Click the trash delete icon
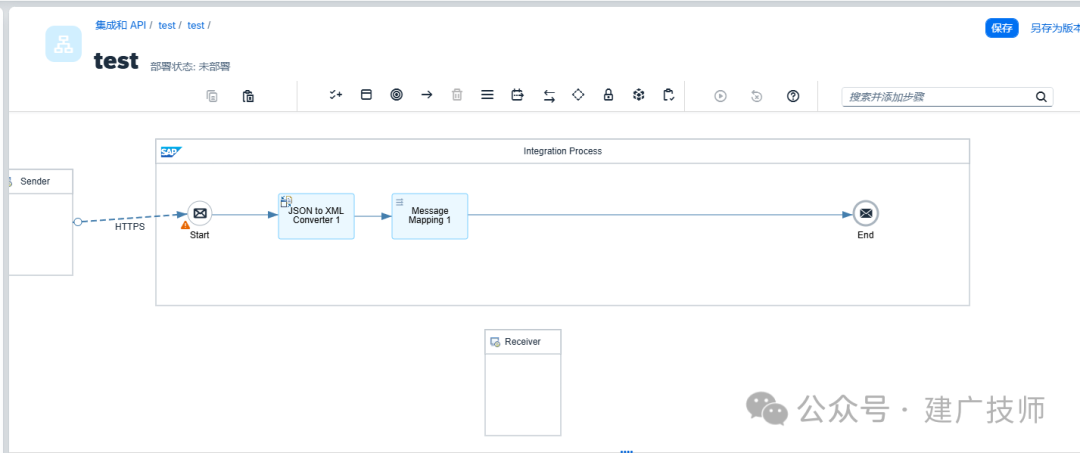The height and width of the screenshot is (453, 1080). [457, 96]
